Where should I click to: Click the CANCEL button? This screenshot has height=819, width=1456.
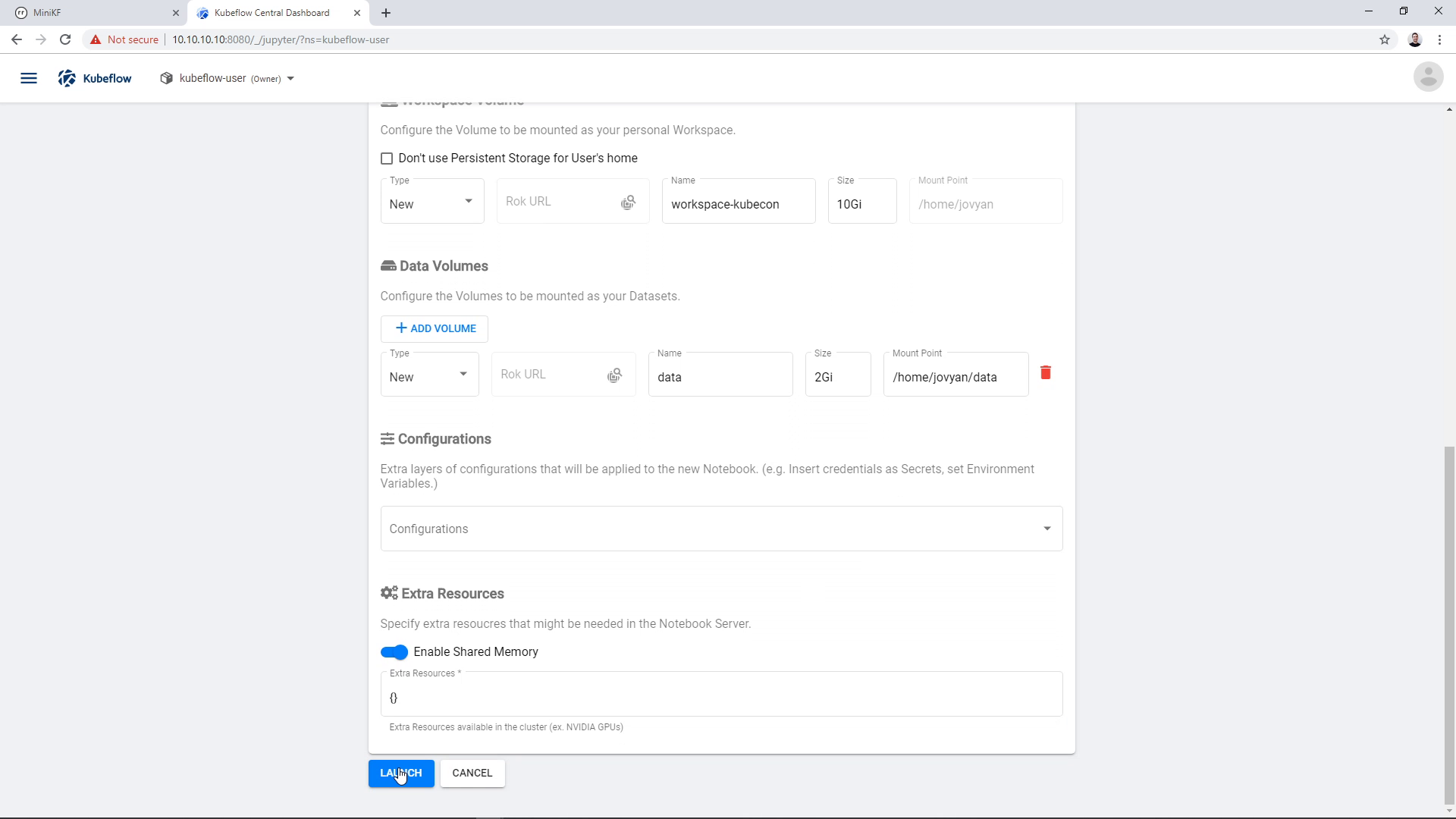(472, 773)
